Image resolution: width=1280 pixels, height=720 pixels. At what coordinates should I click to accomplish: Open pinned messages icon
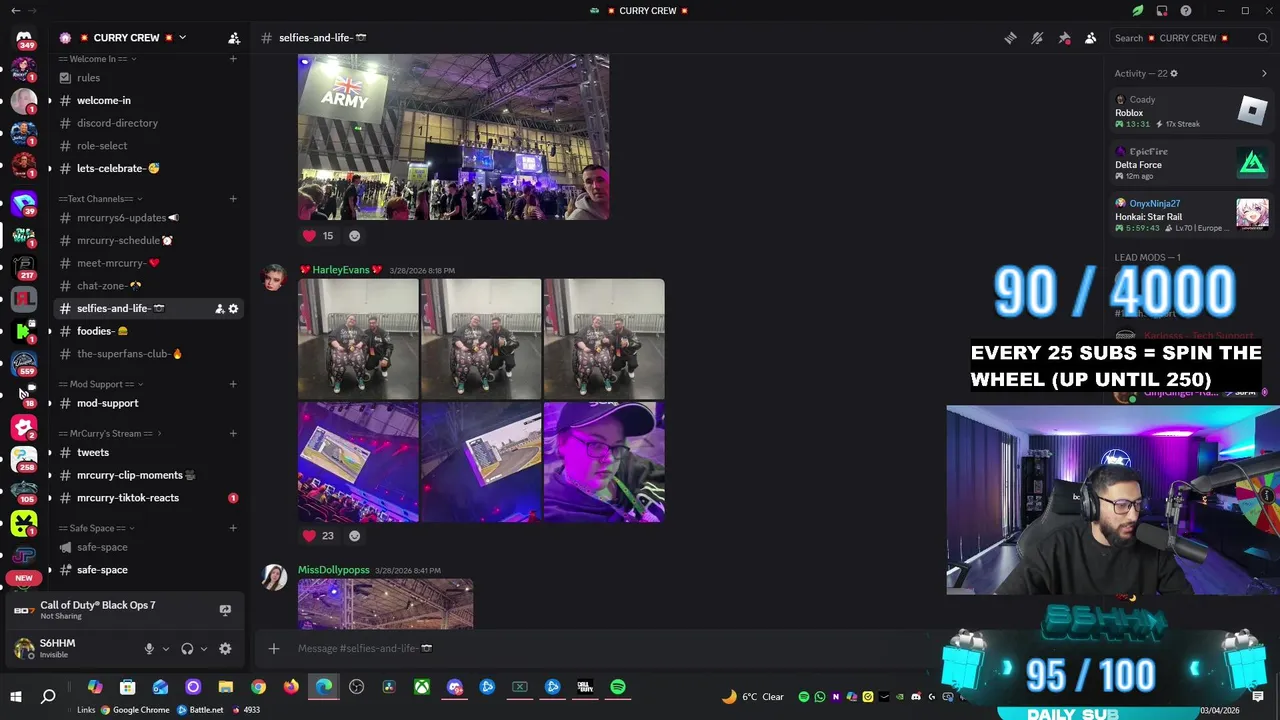click(1064, 38)
